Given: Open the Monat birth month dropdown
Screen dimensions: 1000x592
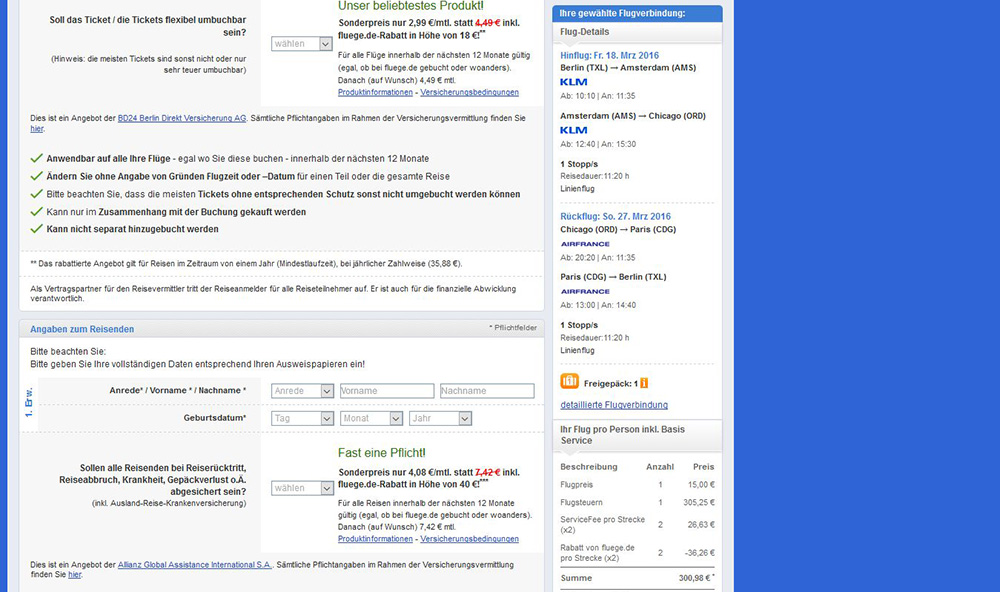Looking at the screenshot, I should click(371, 418).
